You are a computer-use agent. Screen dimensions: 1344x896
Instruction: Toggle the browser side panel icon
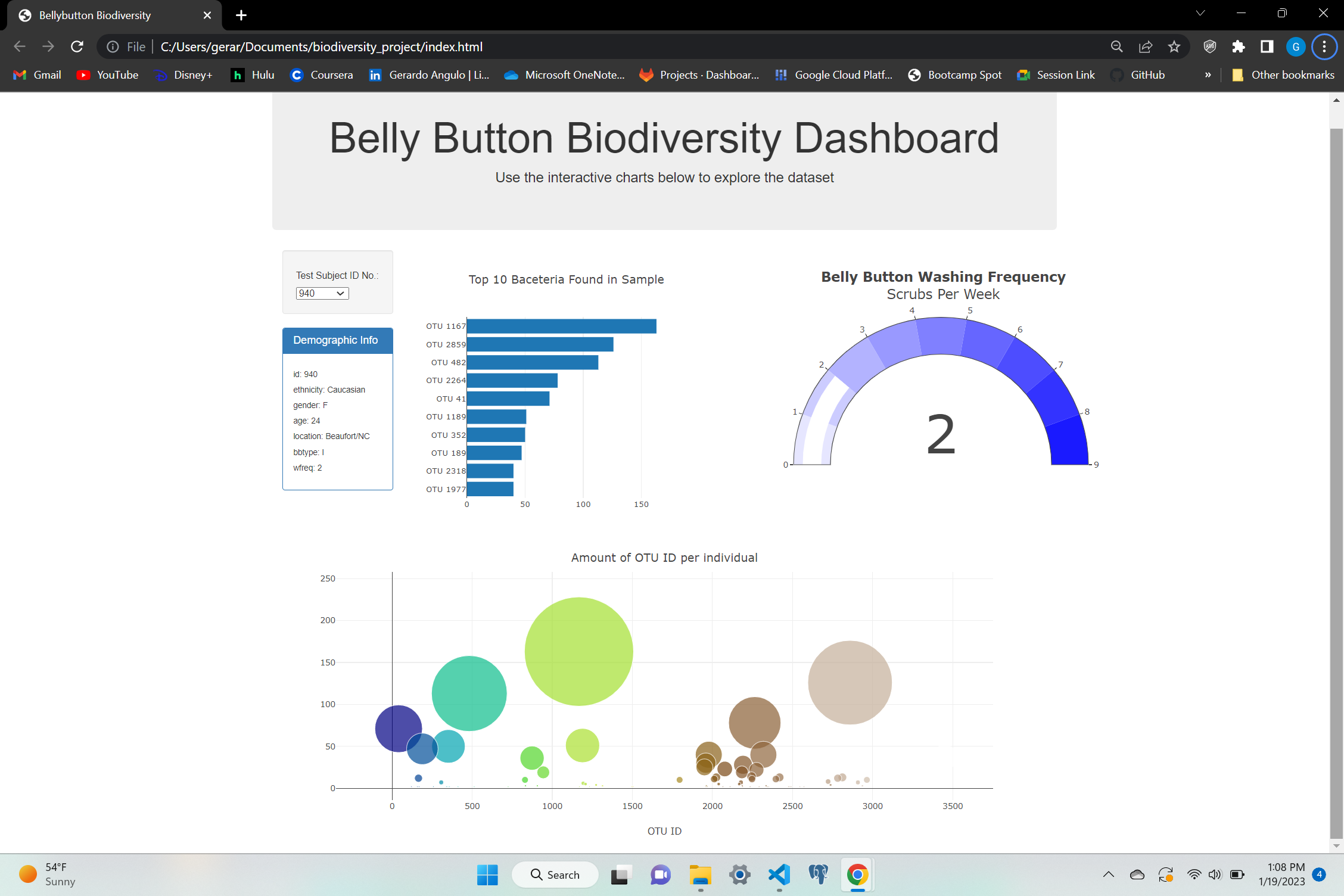[x=1267, y=46]
